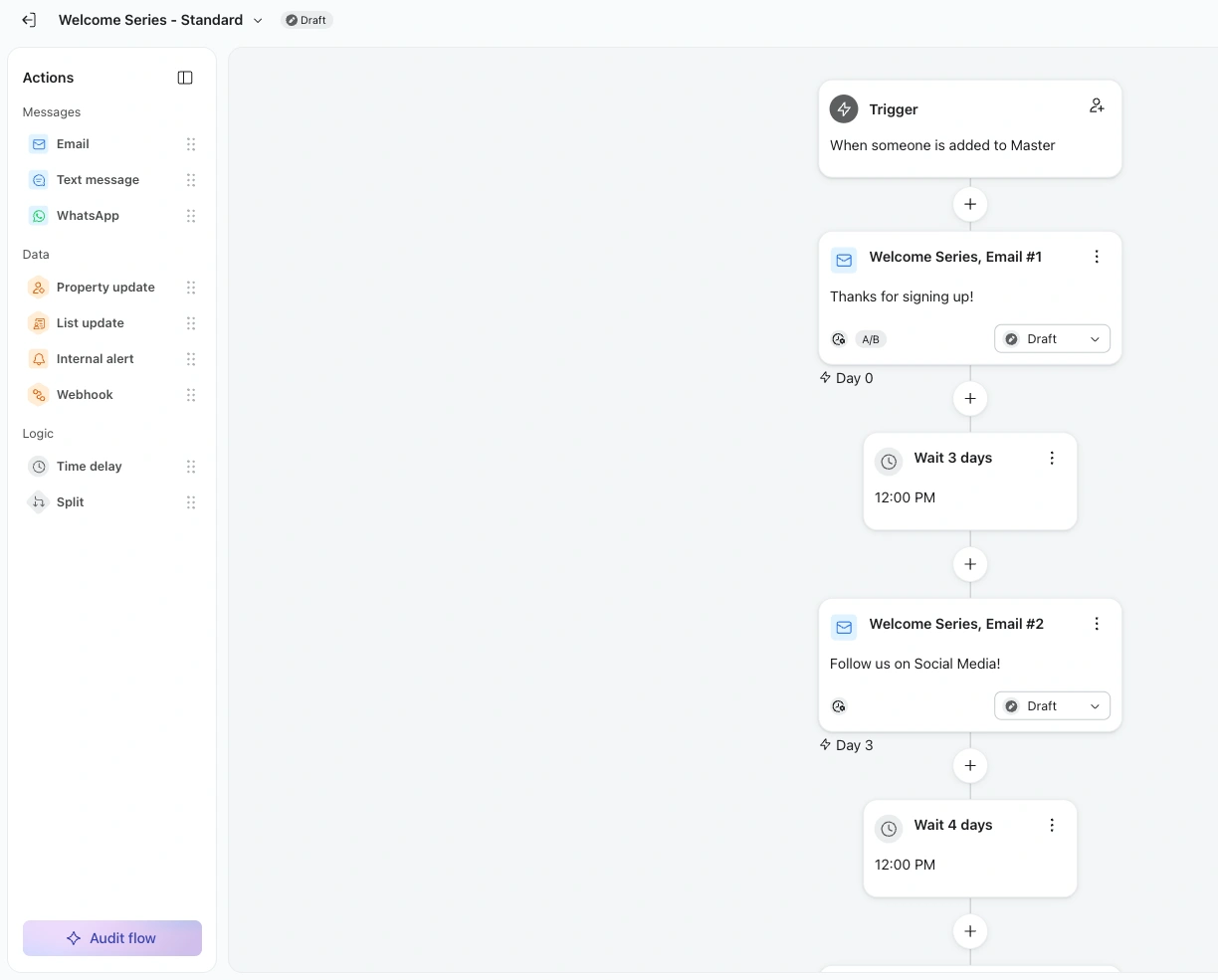Add a step below the Trigger card

click(970, 204)
